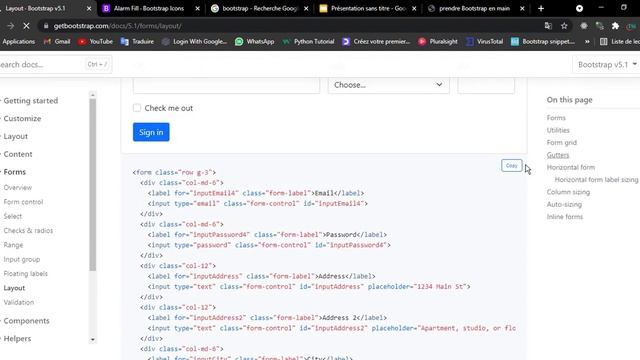Stop loading the page with the X button
The image size is (640, 360).
26,26
